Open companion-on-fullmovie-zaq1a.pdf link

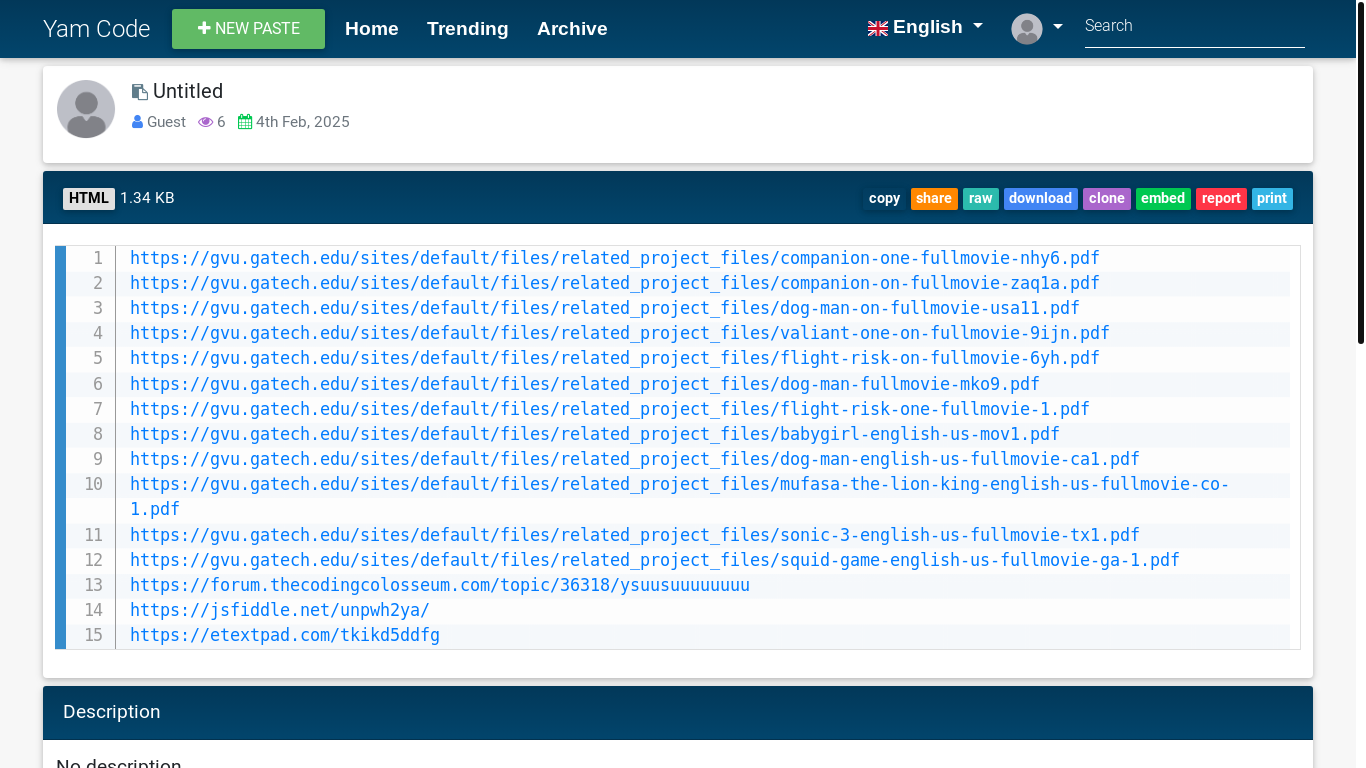click(x=615, y=283)
